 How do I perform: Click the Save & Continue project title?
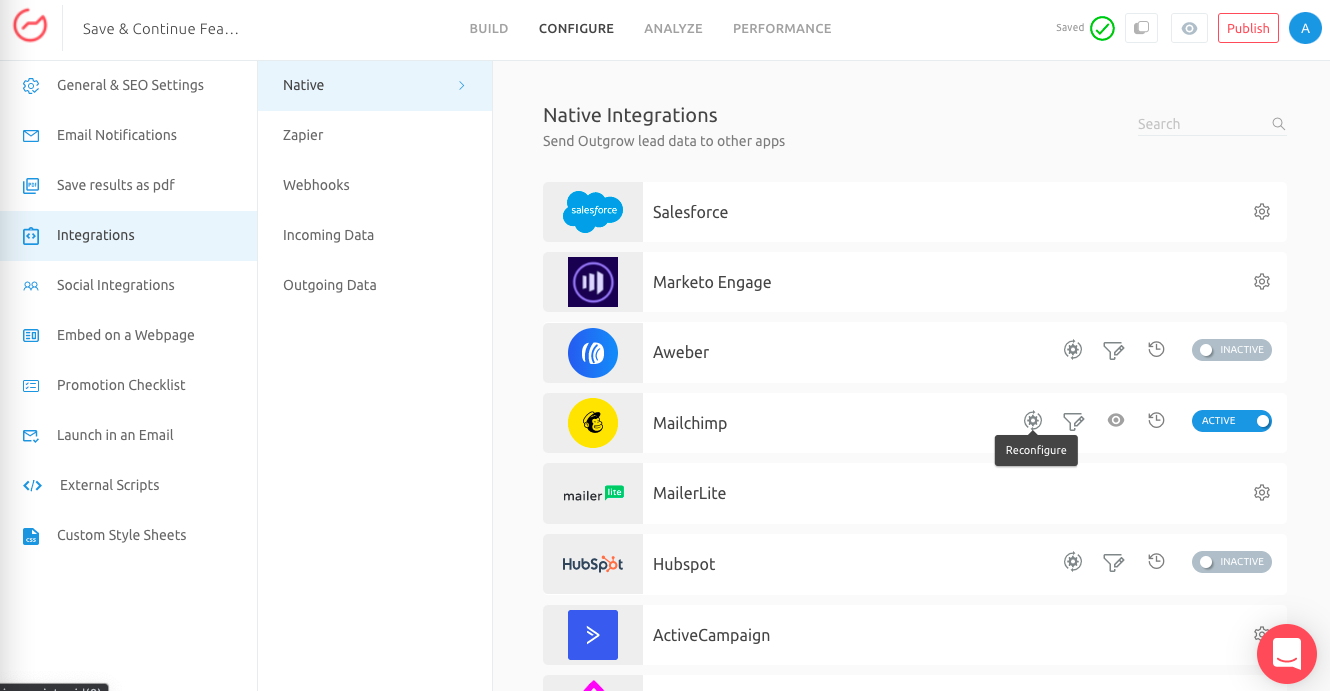pos(161,29)
